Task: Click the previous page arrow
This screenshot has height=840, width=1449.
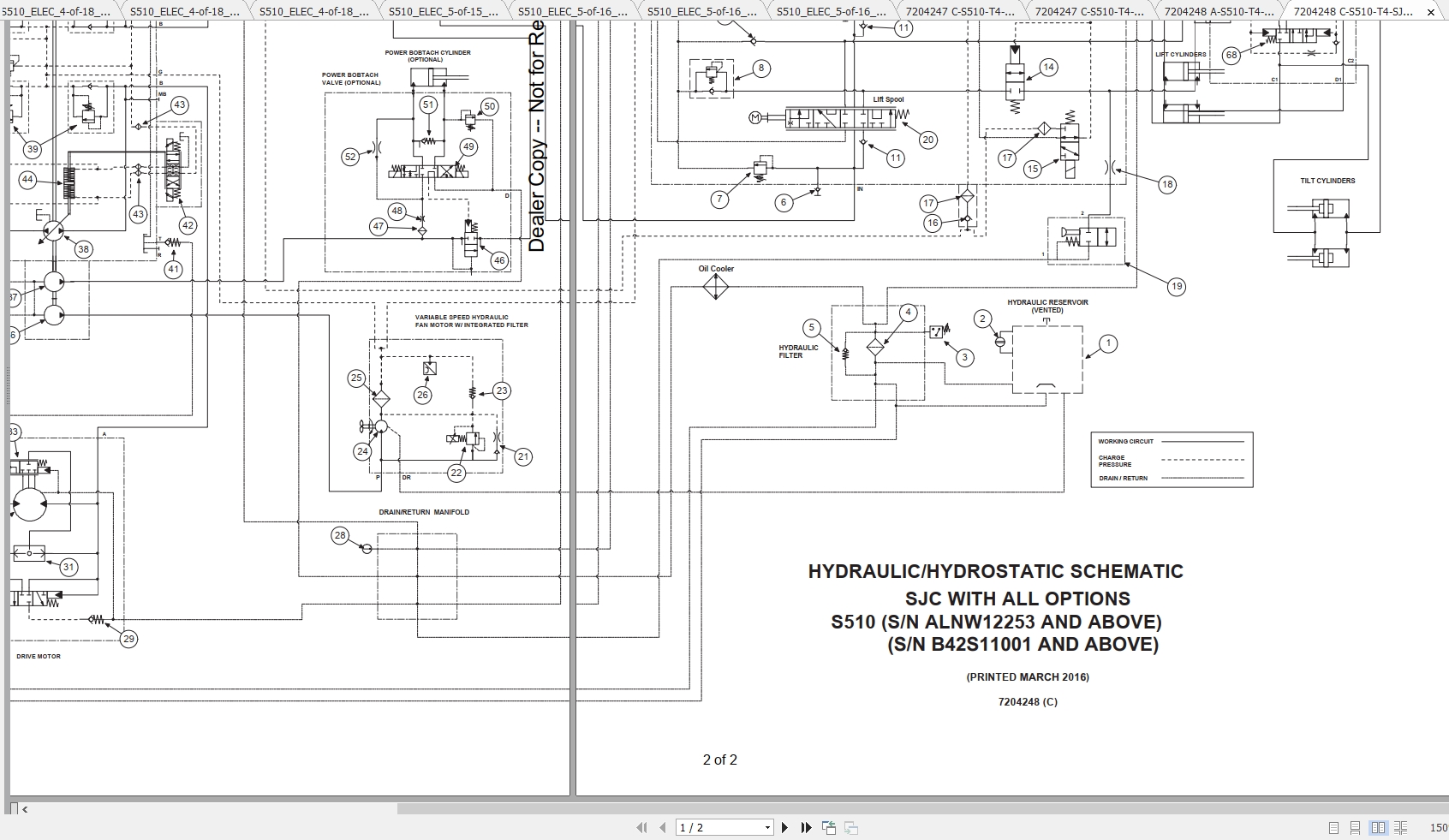Action: pyautogui.click(x=662, y=827)
